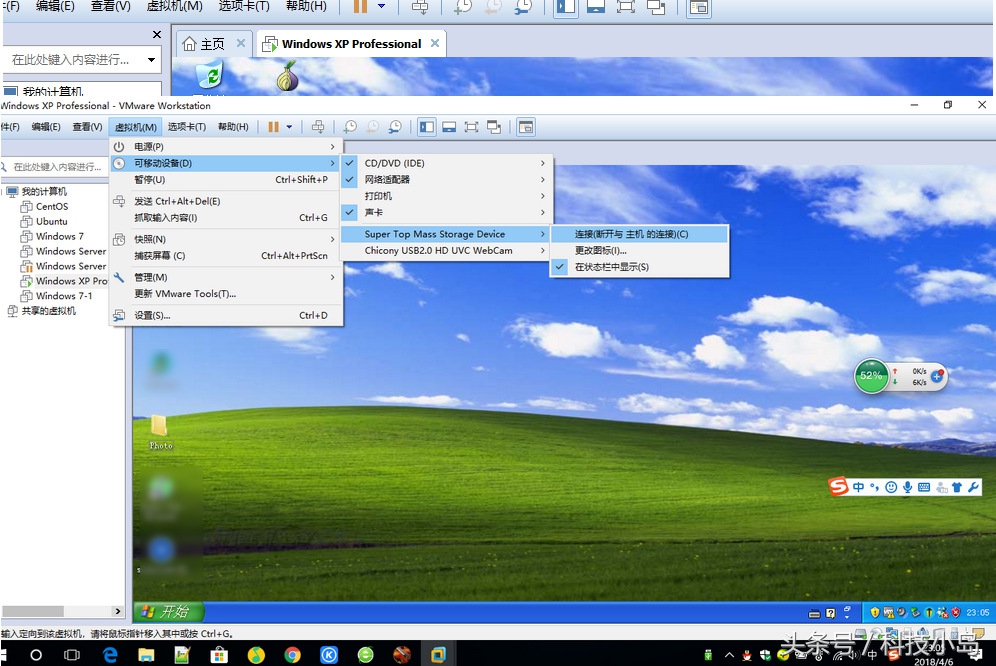The height and width of the screenshot is (666, 996).
Task: Choose 连接(断开与主机的连接)(C) option
Action: coord(639,234)
